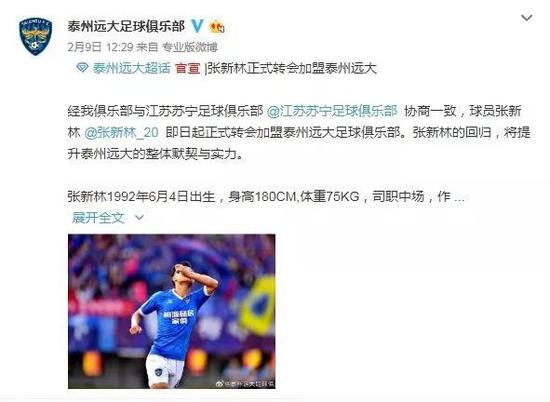The image size is (550, 402).
Task: Click the 专业版微博 source link
Action: [190, 47]
